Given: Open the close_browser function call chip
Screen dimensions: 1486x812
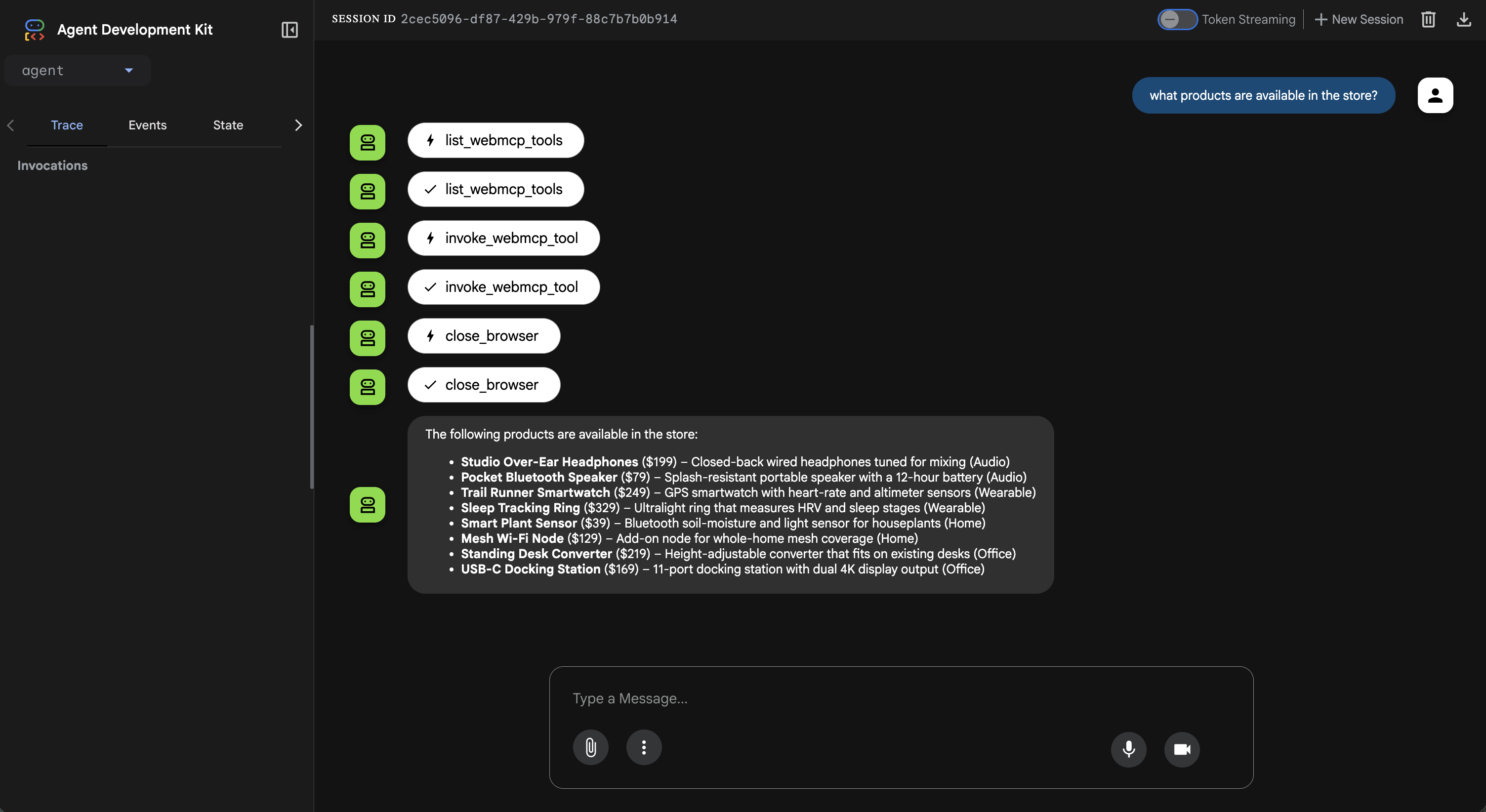Looking at the screenshot, I should [484, 336].
